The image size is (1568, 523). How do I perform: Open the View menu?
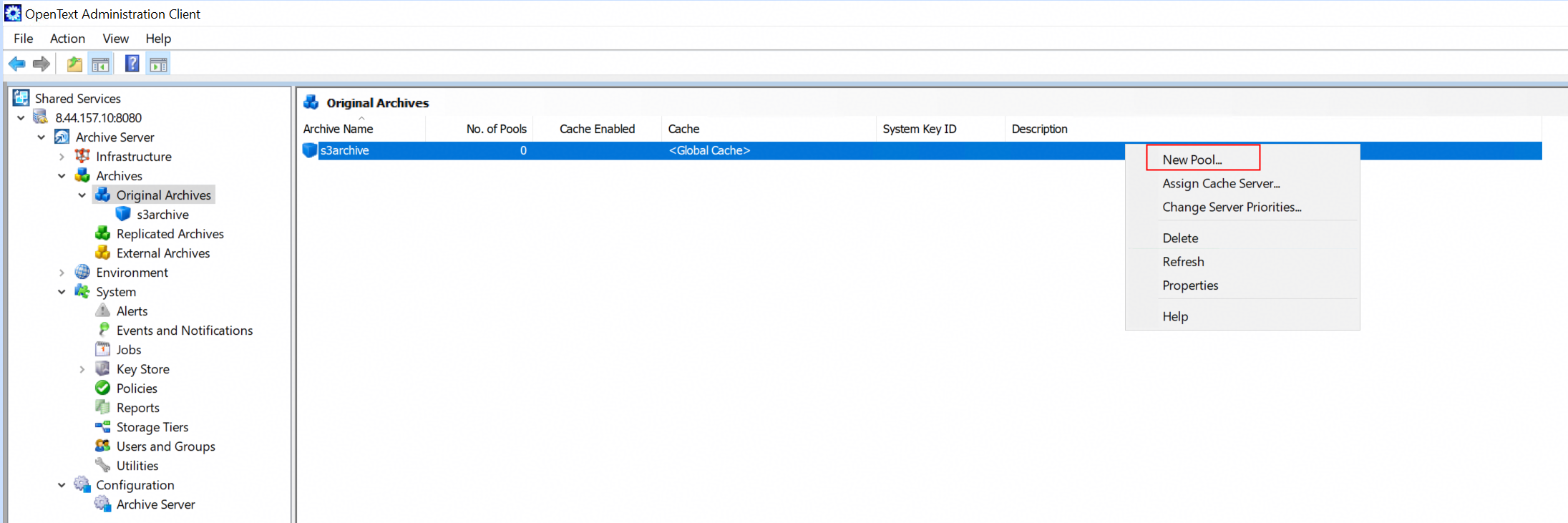coord(115,39)
